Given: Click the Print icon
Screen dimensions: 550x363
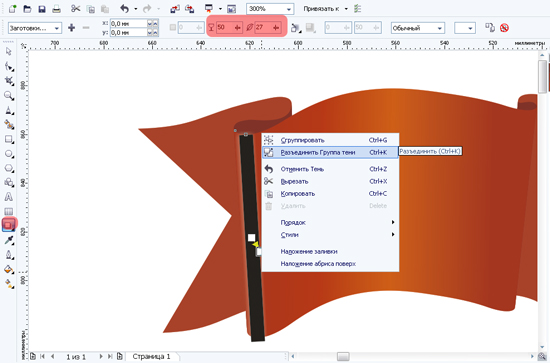Looking at the screenshot, I should 56,9.
